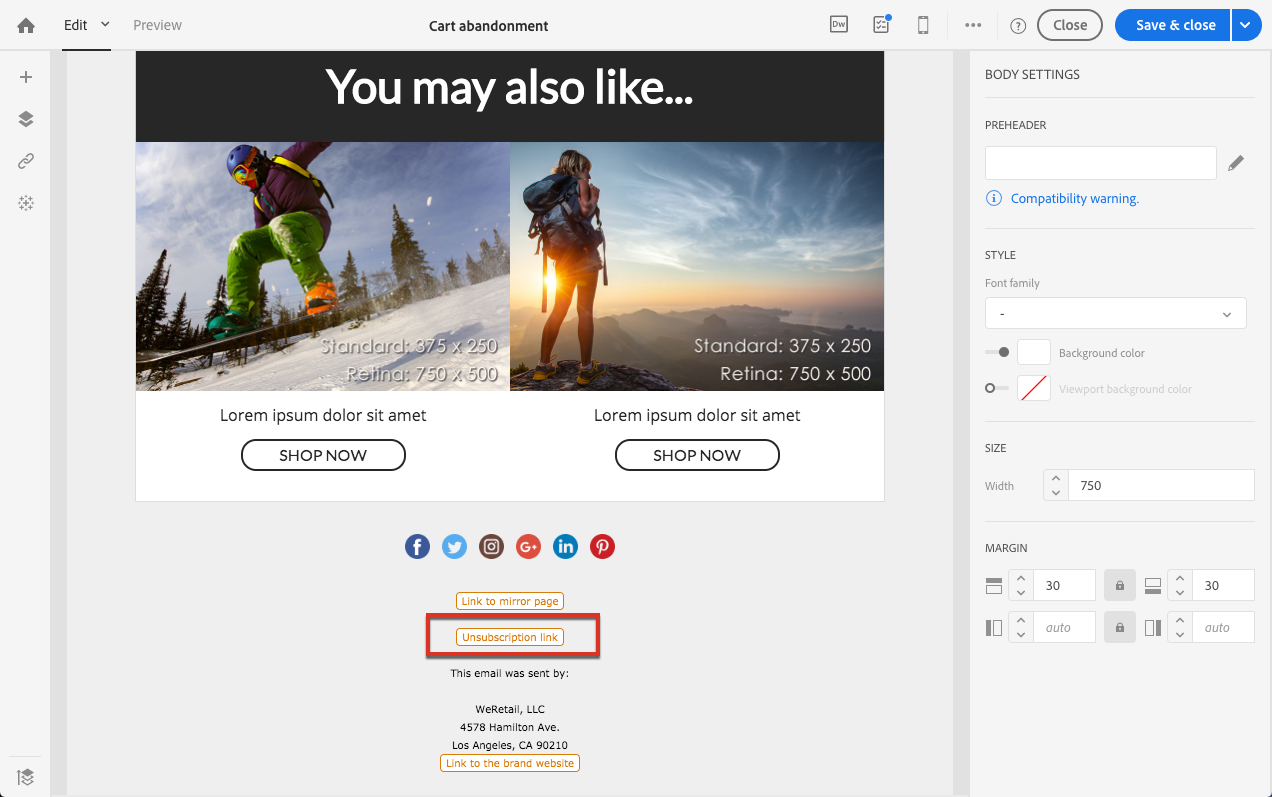
Task: Toggle mobile view icon
Action: [x=924, y=25]
